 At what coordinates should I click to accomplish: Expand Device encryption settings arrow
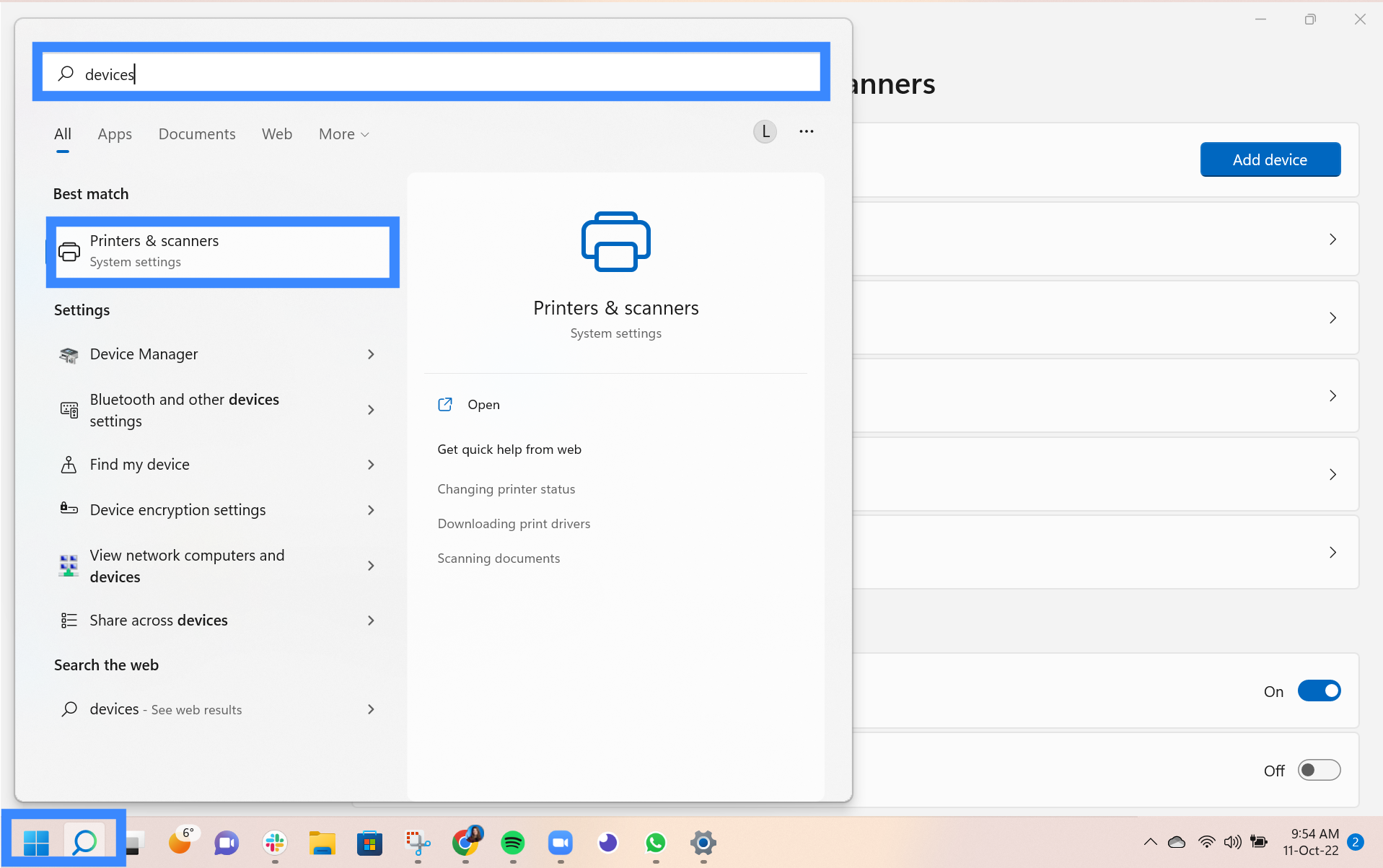pos(371,510)
